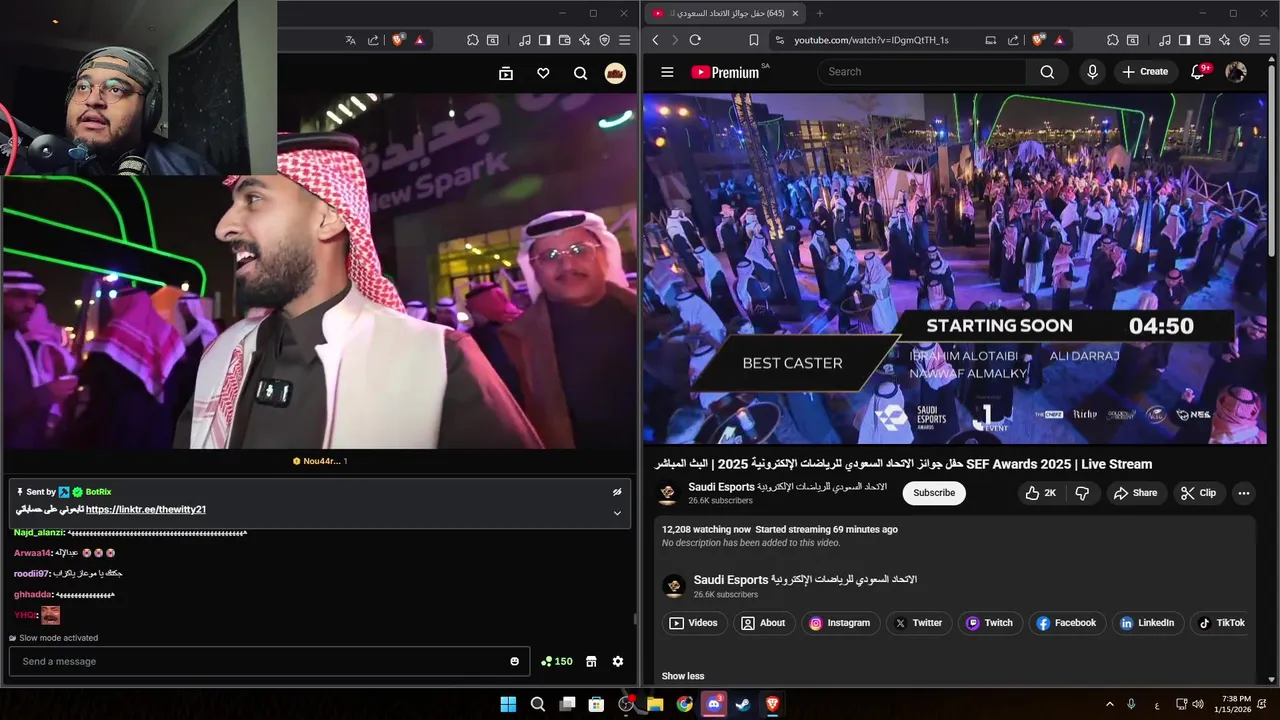Open Brave main menu in YouTube window
The image size is (1280, 720).
pos(1264,40)
